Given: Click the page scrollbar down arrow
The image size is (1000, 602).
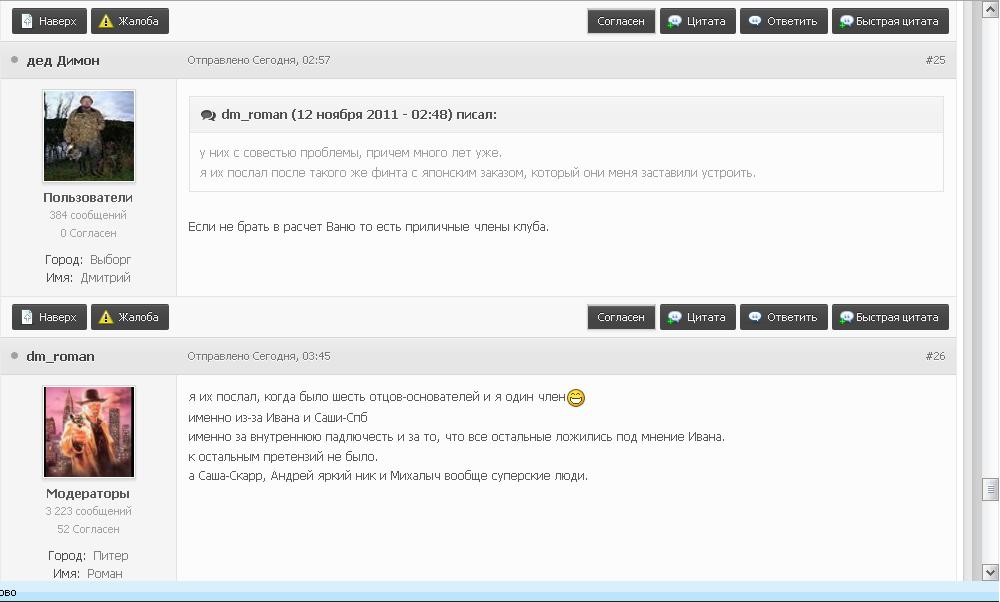Looking at the screenshot, I should (x=991, y=573).
